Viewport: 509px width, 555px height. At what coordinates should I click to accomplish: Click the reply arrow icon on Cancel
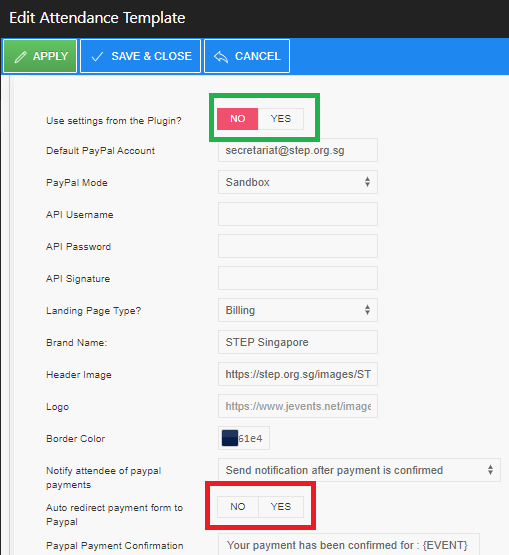221,57
